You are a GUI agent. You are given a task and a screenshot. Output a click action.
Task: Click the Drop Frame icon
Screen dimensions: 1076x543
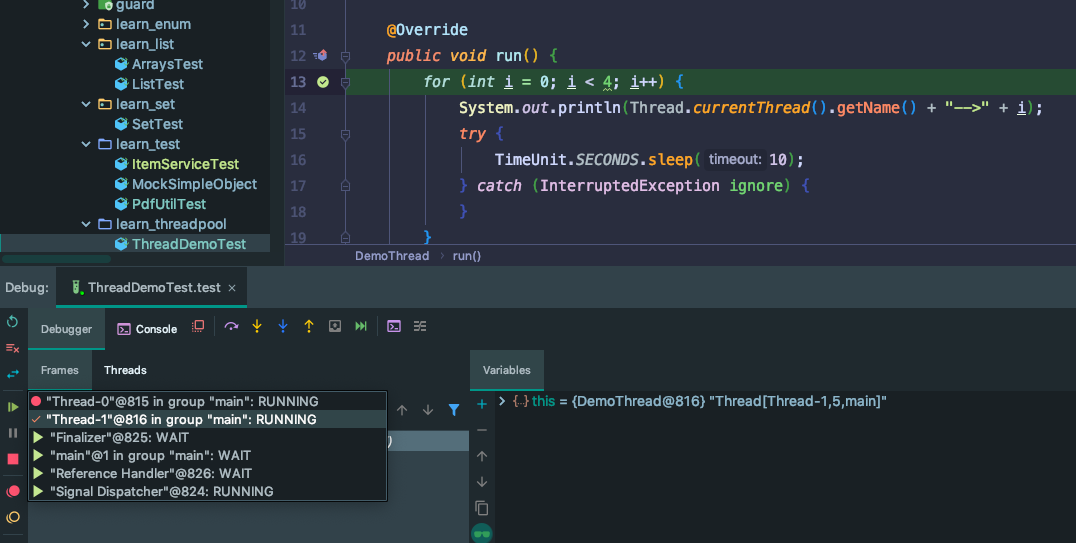335,326
